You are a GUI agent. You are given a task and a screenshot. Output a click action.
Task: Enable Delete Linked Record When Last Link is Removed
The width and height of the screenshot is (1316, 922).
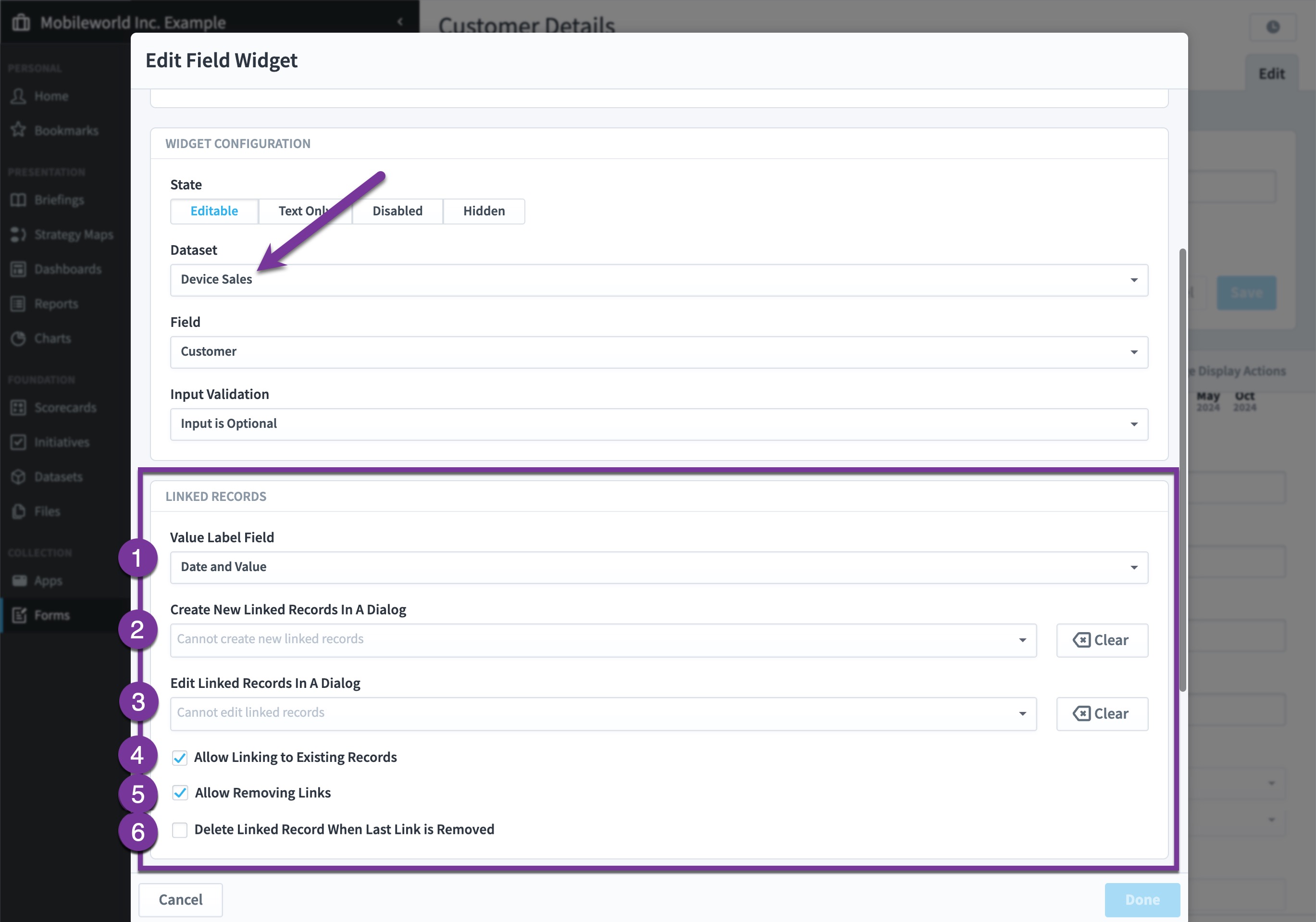click(x=179, y=830)
